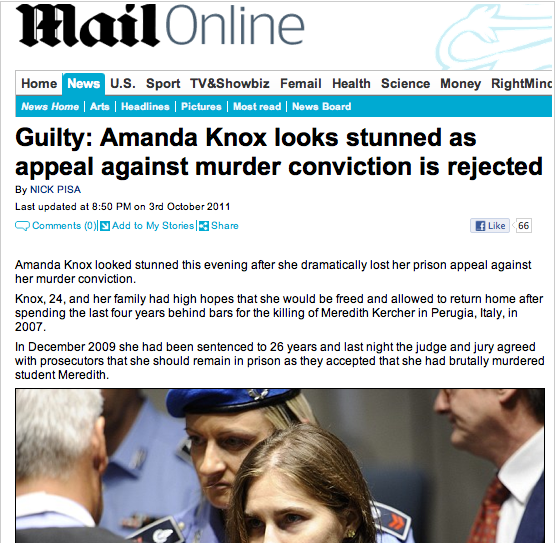556x543 pixels.
Task: Open the Money section
Action: [461, 84]
